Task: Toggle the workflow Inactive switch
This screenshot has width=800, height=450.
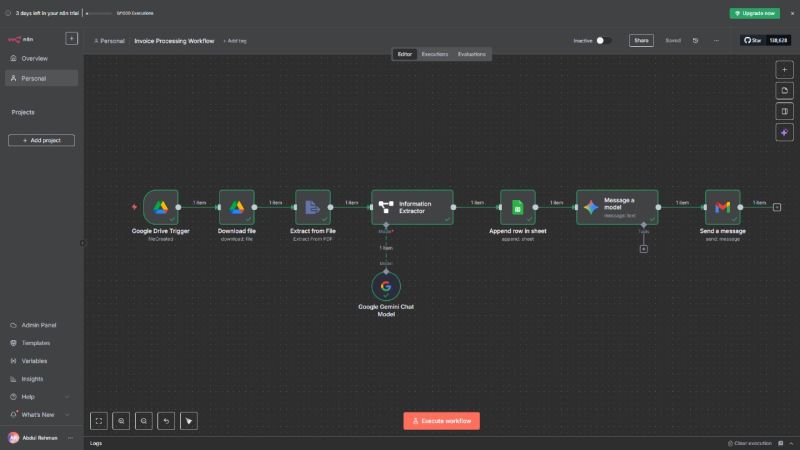Action: [x=604, y=40]
